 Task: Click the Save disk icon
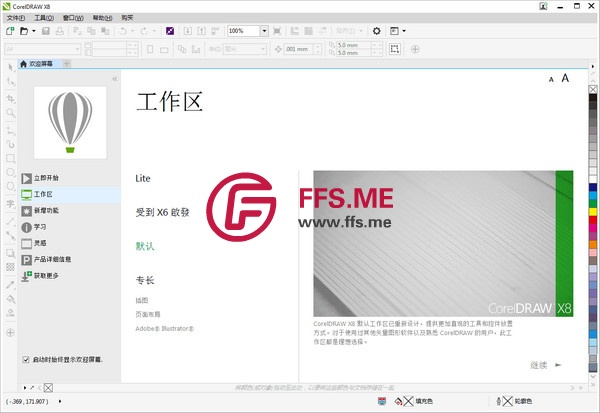point(46,31)
